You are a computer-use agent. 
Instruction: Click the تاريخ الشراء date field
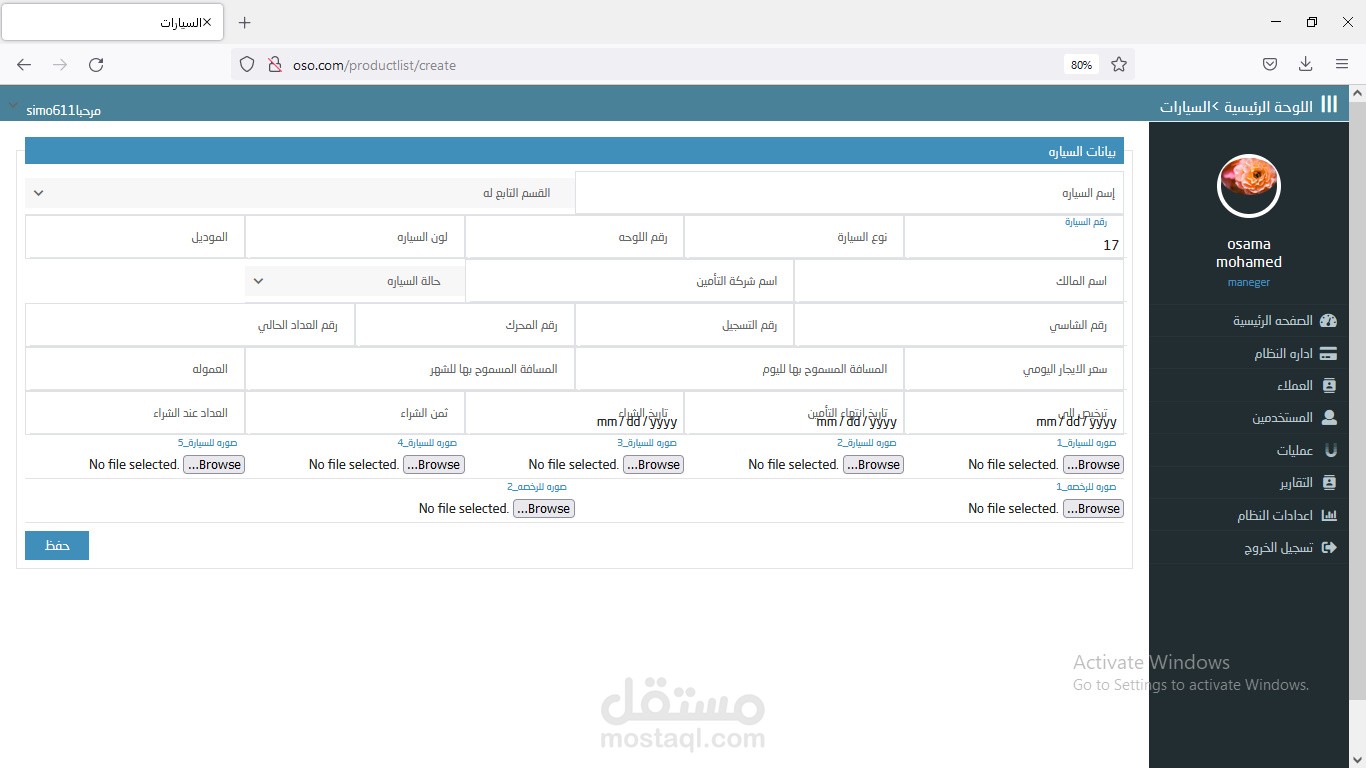(x=574, y=413)
